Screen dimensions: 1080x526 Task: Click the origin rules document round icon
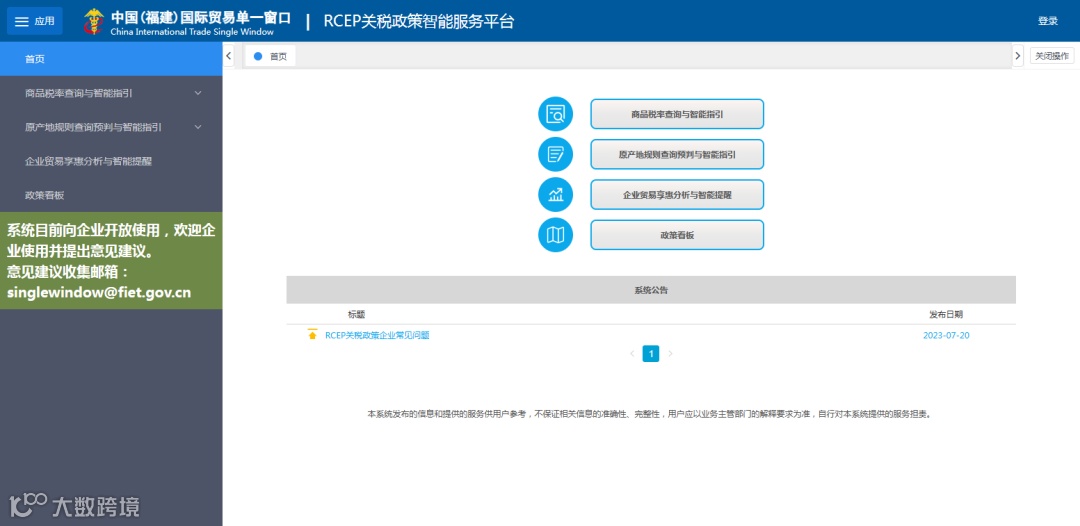click(555, 154)
